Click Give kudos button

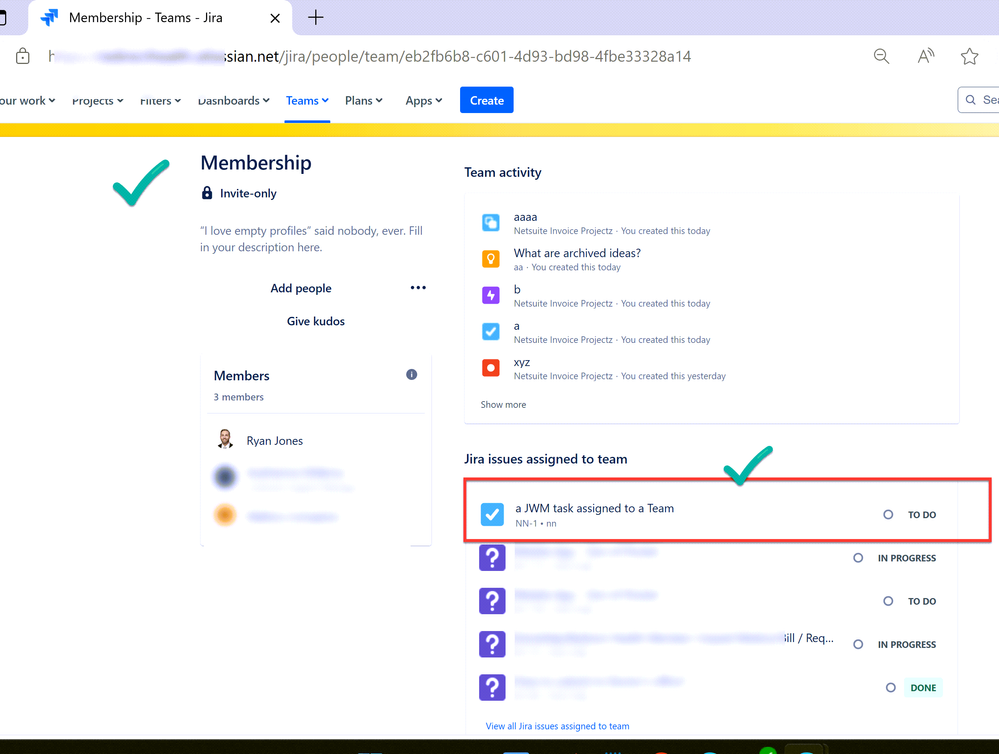(315, 321)
